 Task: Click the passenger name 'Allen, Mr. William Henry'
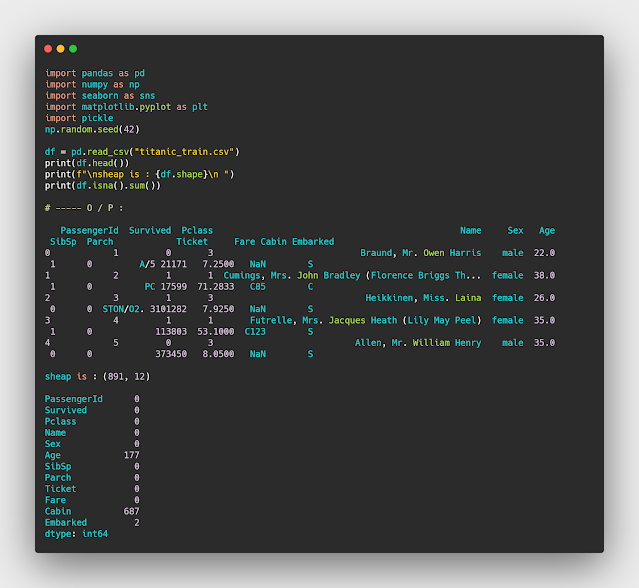[x=418, y=342]
